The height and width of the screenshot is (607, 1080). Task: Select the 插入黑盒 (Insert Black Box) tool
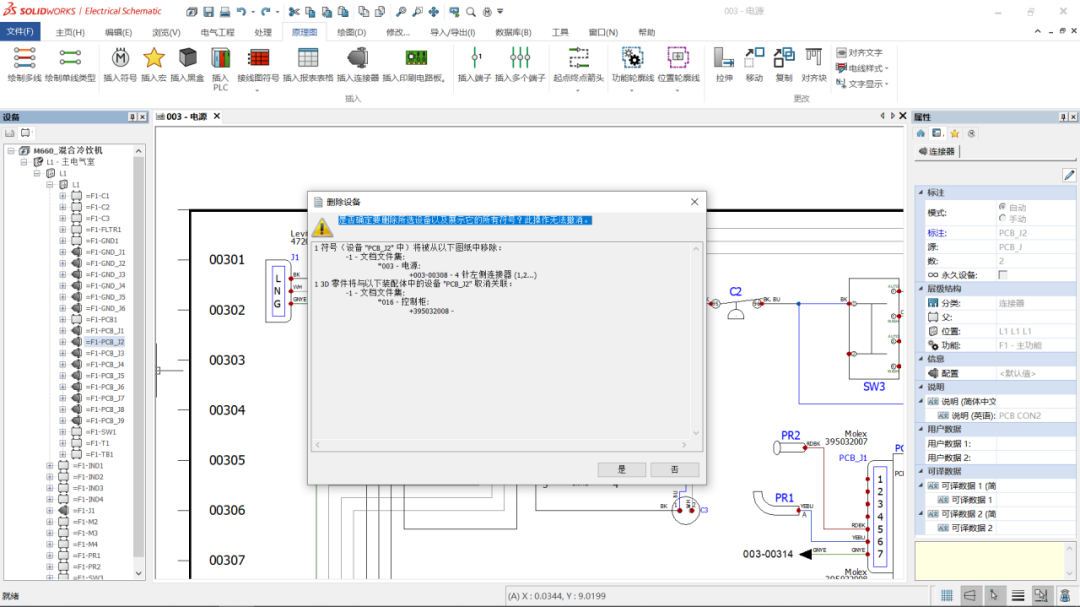pyautogui.click(x=187, y=60)
